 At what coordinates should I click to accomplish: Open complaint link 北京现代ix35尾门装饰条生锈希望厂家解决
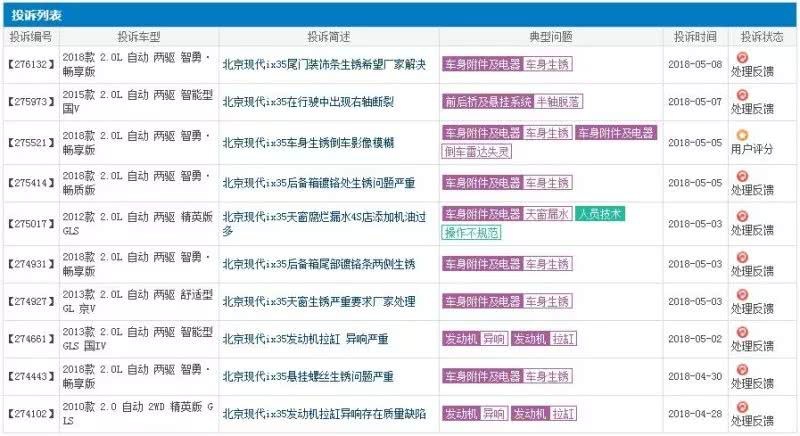[323, 65]
